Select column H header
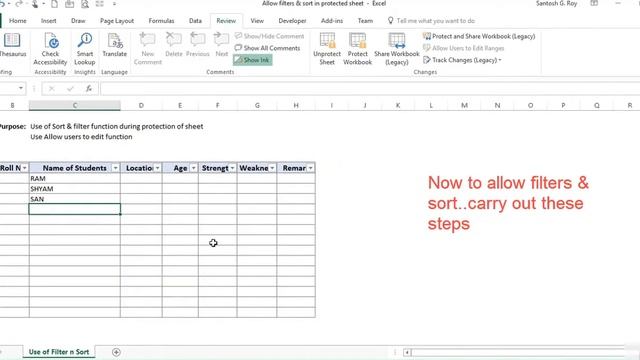 tap(296, 105)
